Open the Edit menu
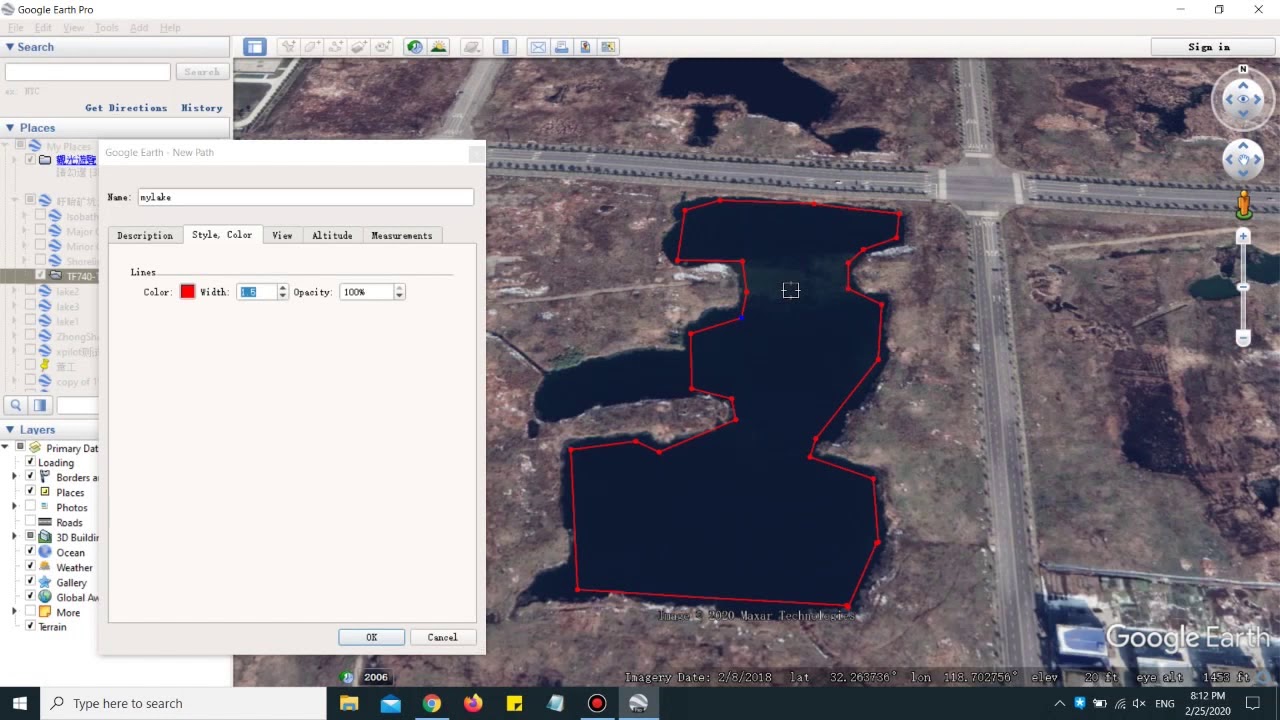Image resolution: width=1280 pixels, height=720 pixels. 43,28
